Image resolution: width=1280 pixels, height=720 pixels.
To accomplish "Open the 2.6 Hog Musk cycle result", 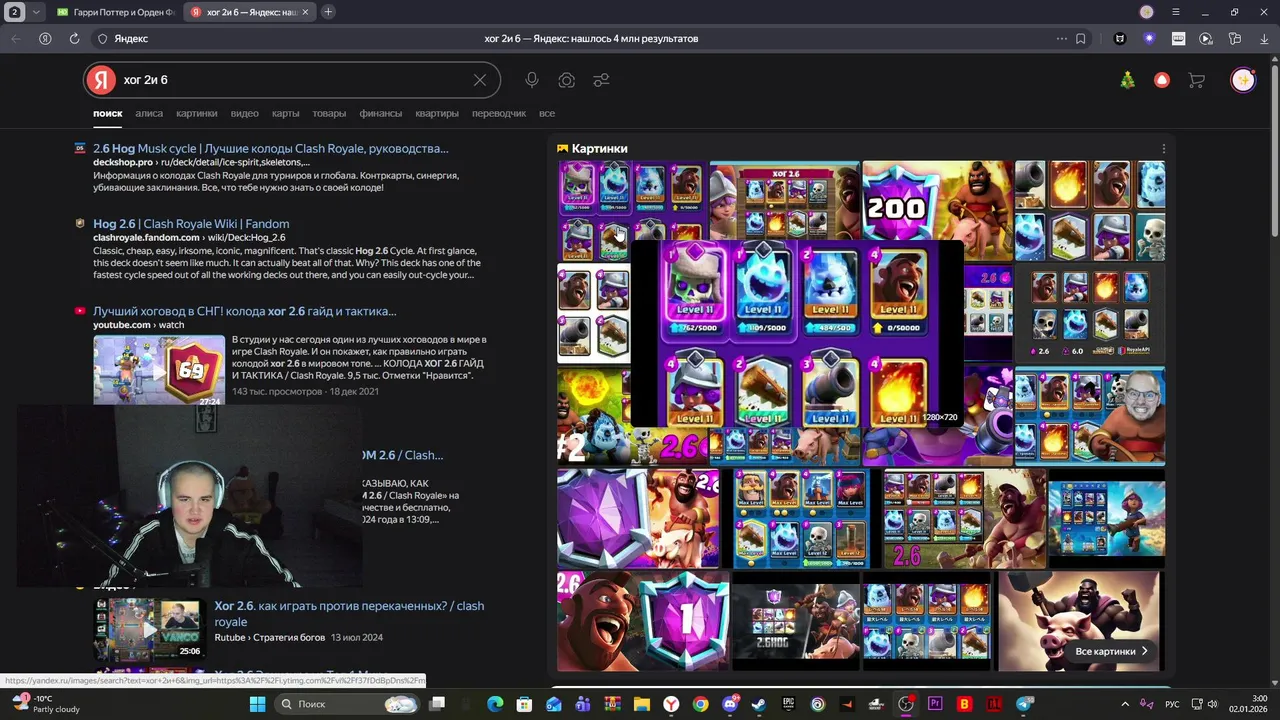I will click(271, 148).
